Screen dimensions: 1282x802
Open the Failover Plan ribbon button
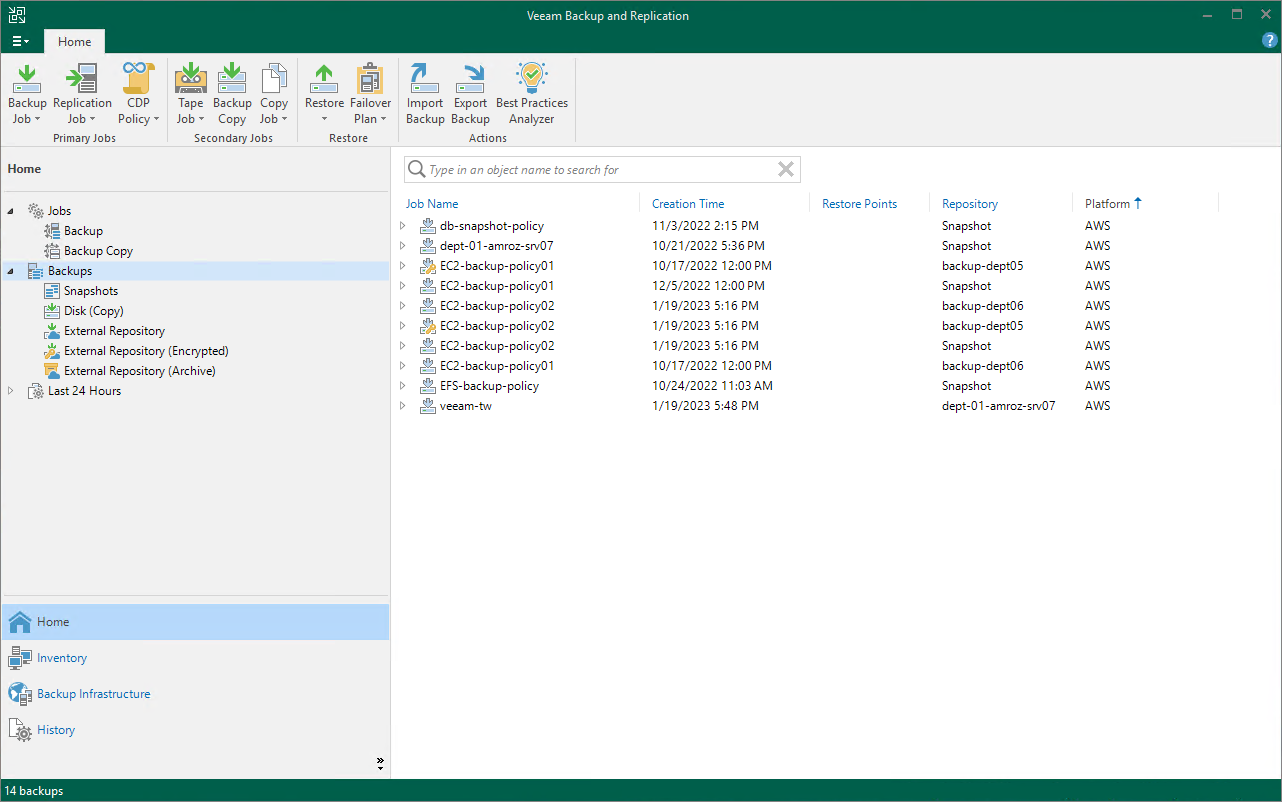370,94
